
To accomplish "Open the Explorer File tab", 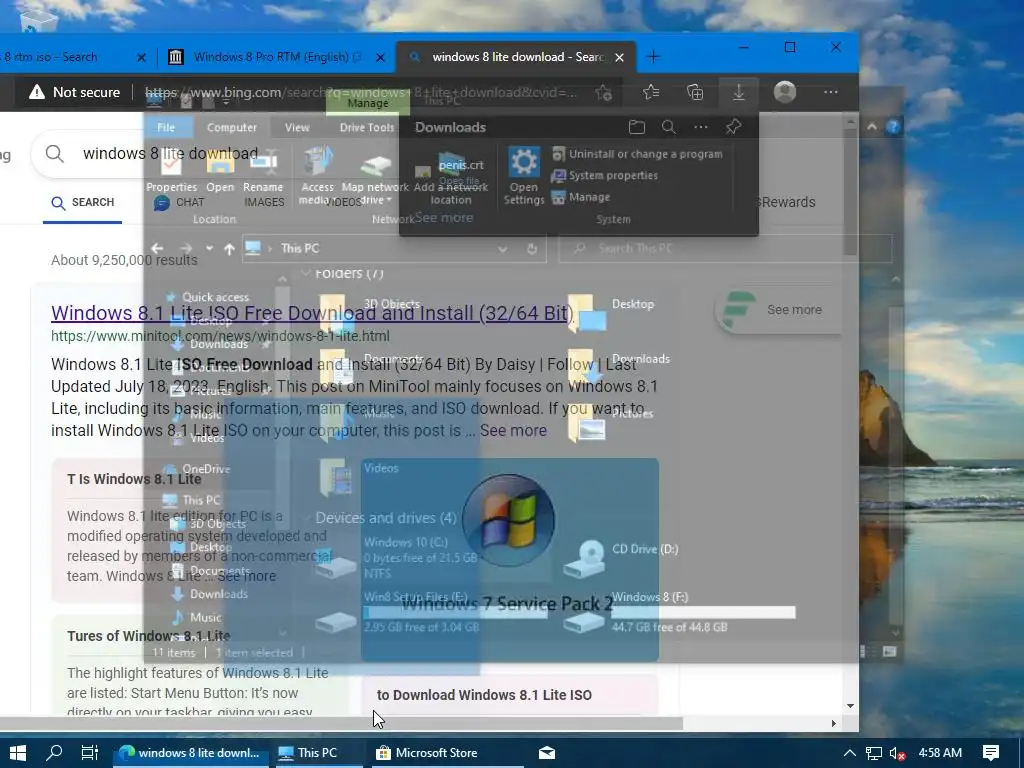I will click(166, 127).
